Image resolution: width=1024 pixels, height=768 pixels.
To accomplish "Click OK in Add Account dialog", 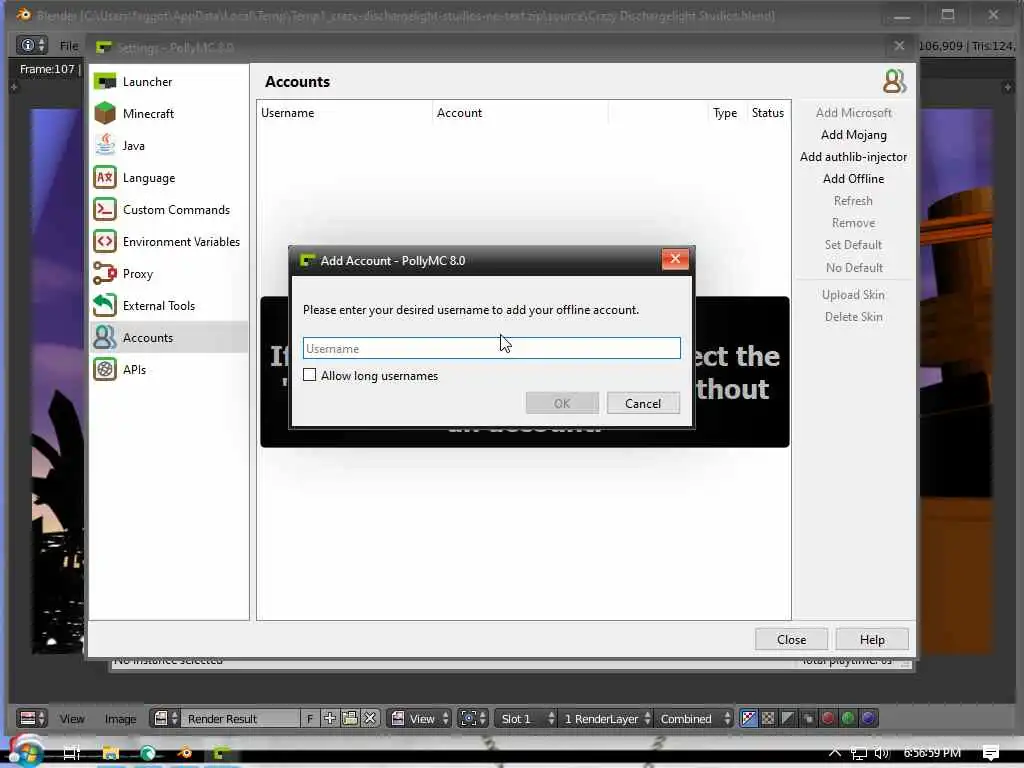I will 562,403.
